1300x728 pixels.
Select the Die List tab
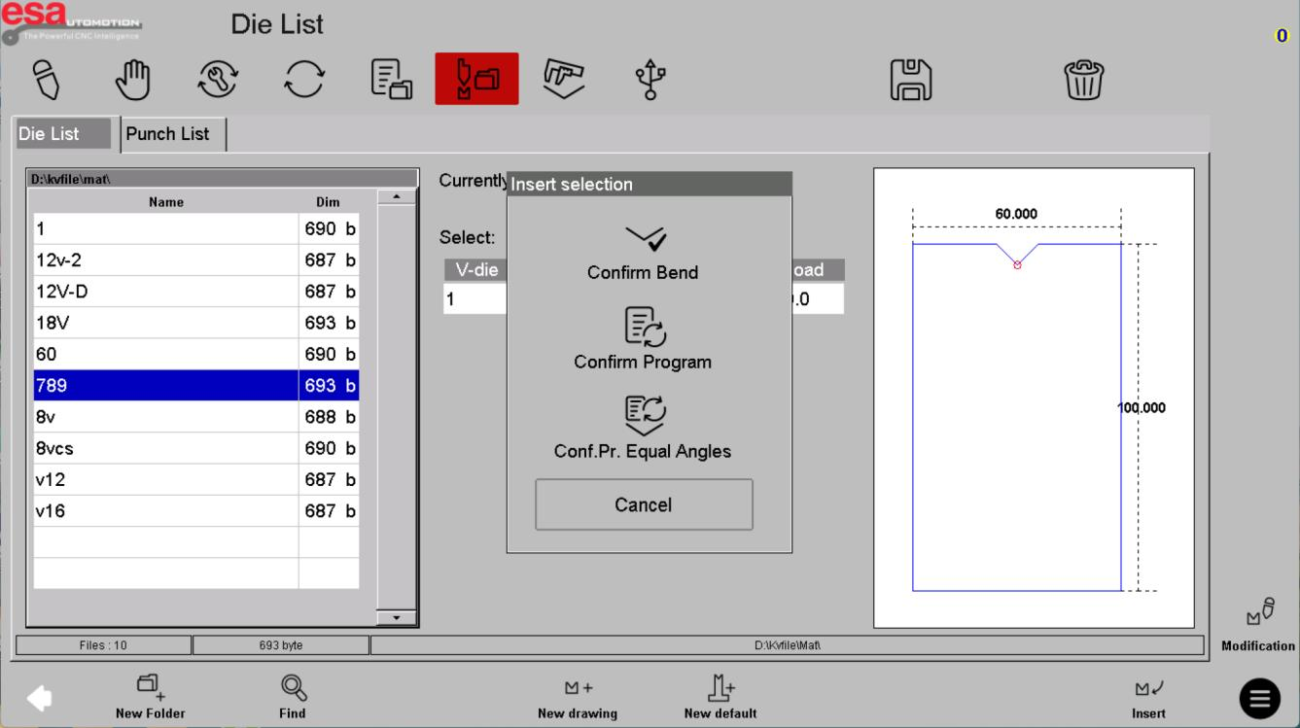pos(63,134)
